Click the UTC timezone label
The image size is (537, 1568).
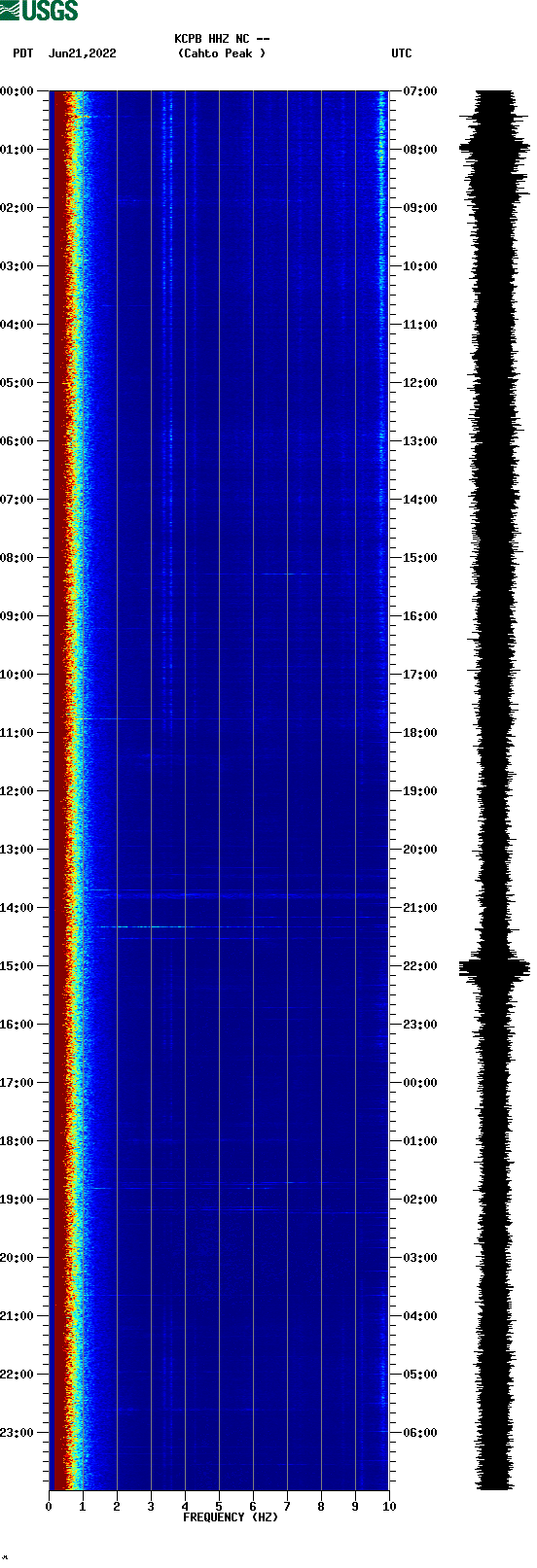coord(402,53)
